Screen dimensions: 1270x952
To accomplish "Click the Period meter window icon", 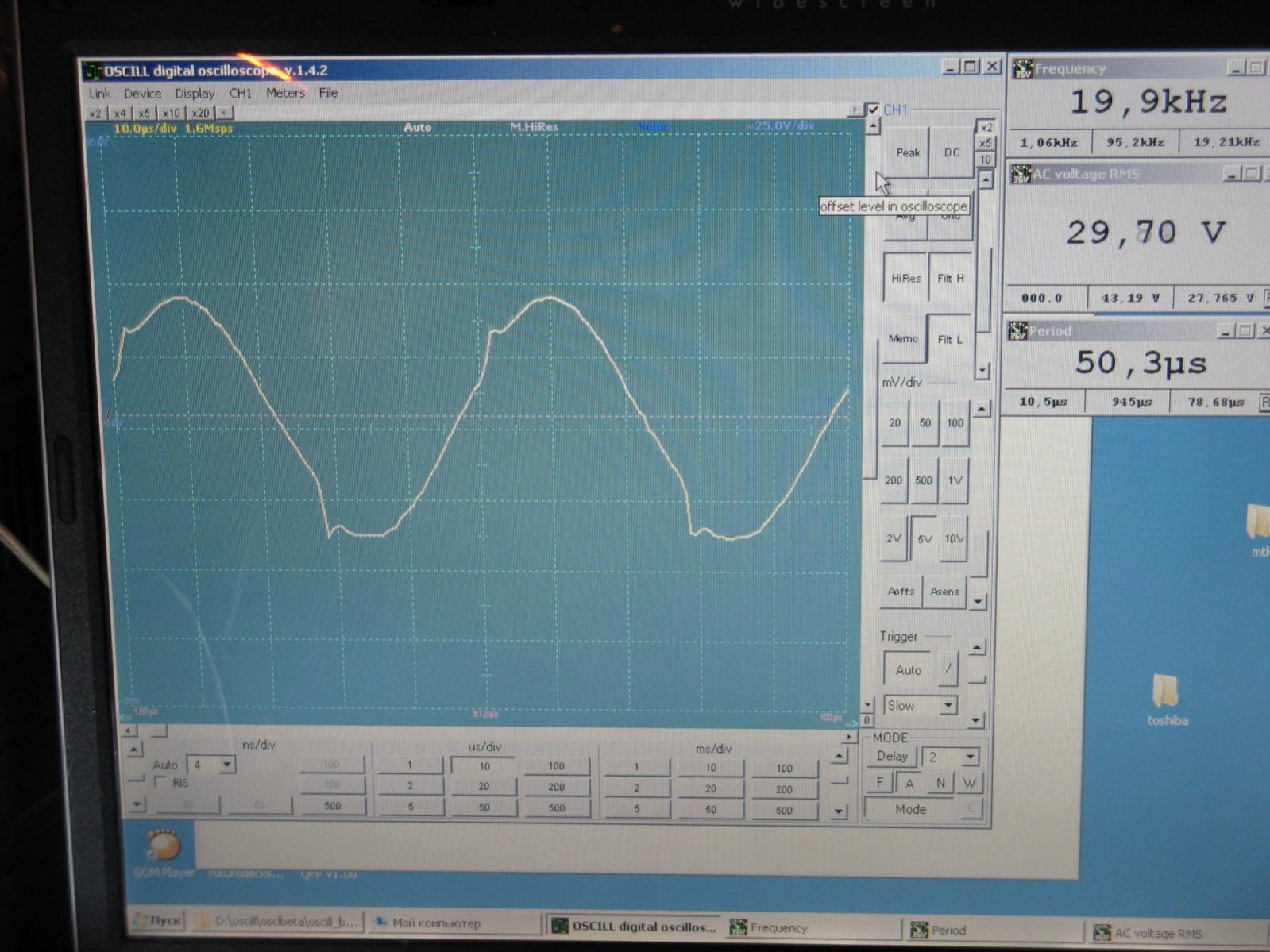I will [x=1018, y=330].
